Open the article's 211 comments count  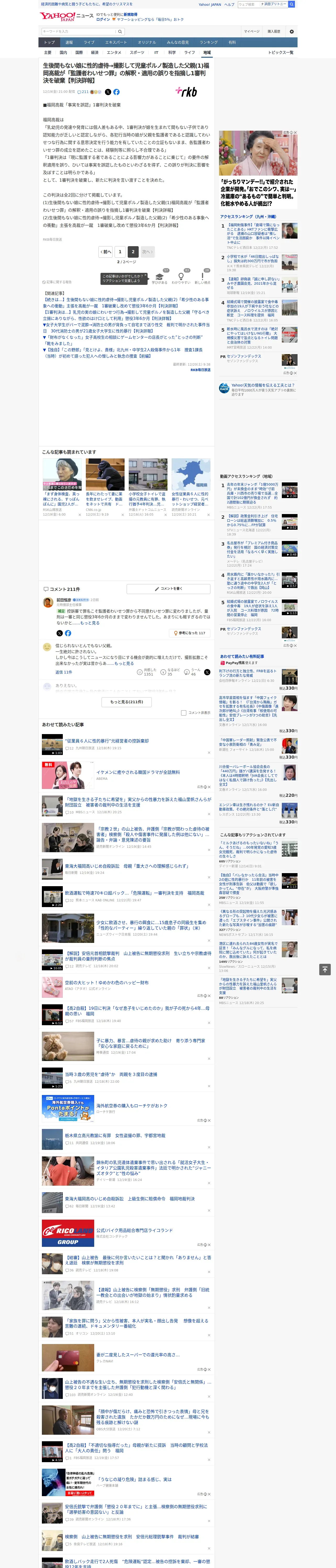point(83,92)
